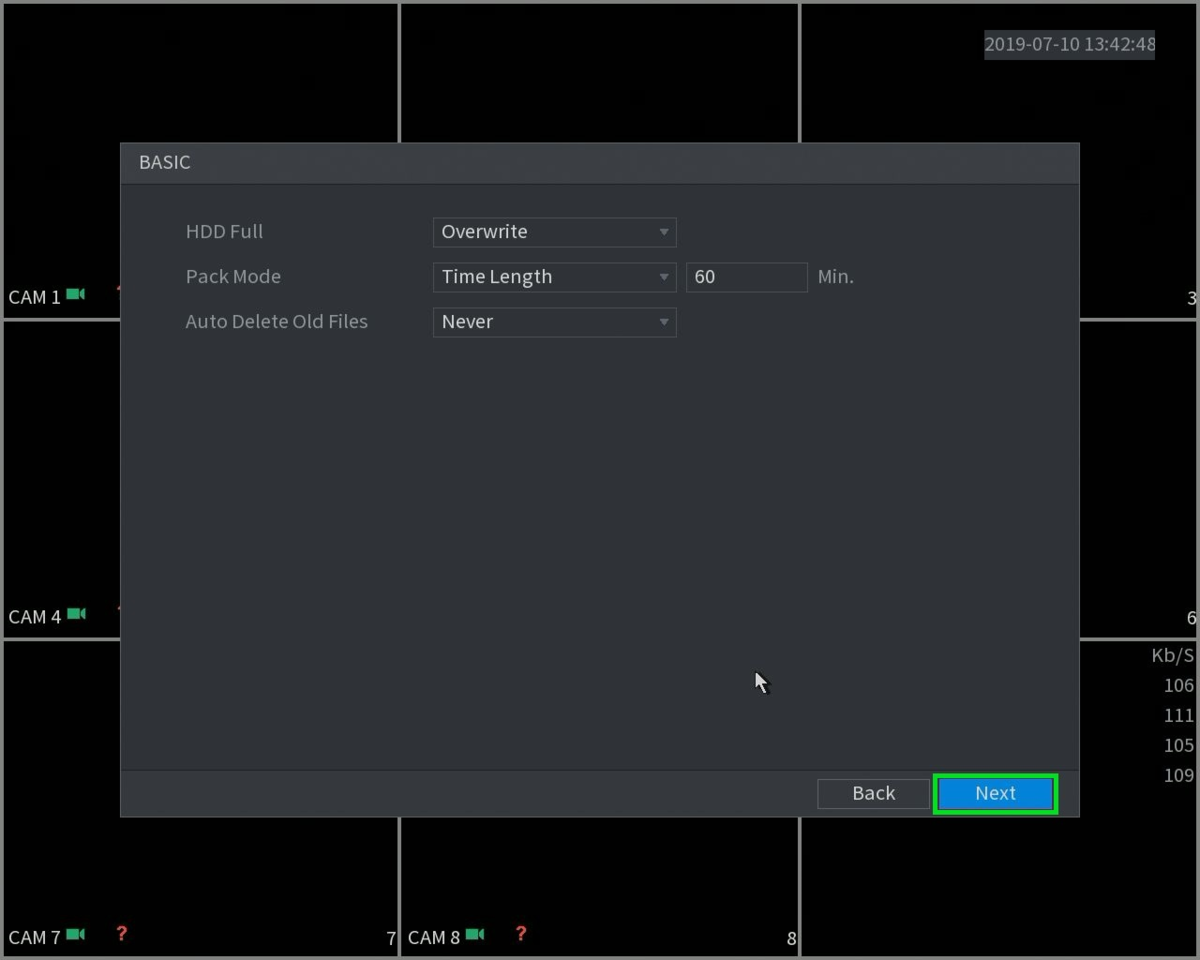Click the red question mark beside CAM 8
The image size is (1200, 960).
coord(520,934)
